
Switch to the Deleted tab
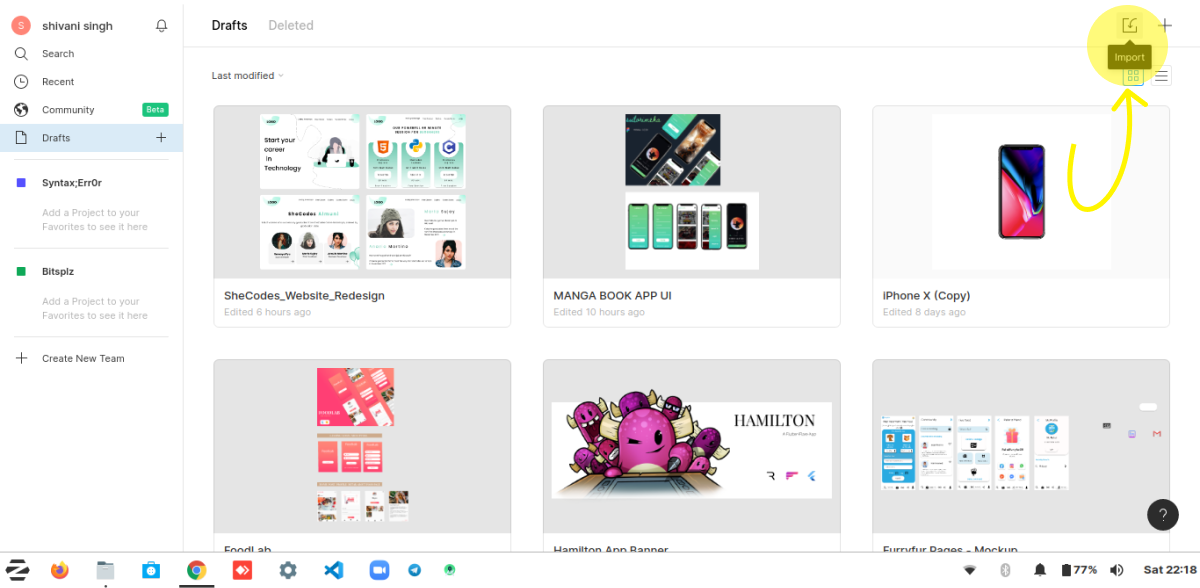(x=291, y=25)
